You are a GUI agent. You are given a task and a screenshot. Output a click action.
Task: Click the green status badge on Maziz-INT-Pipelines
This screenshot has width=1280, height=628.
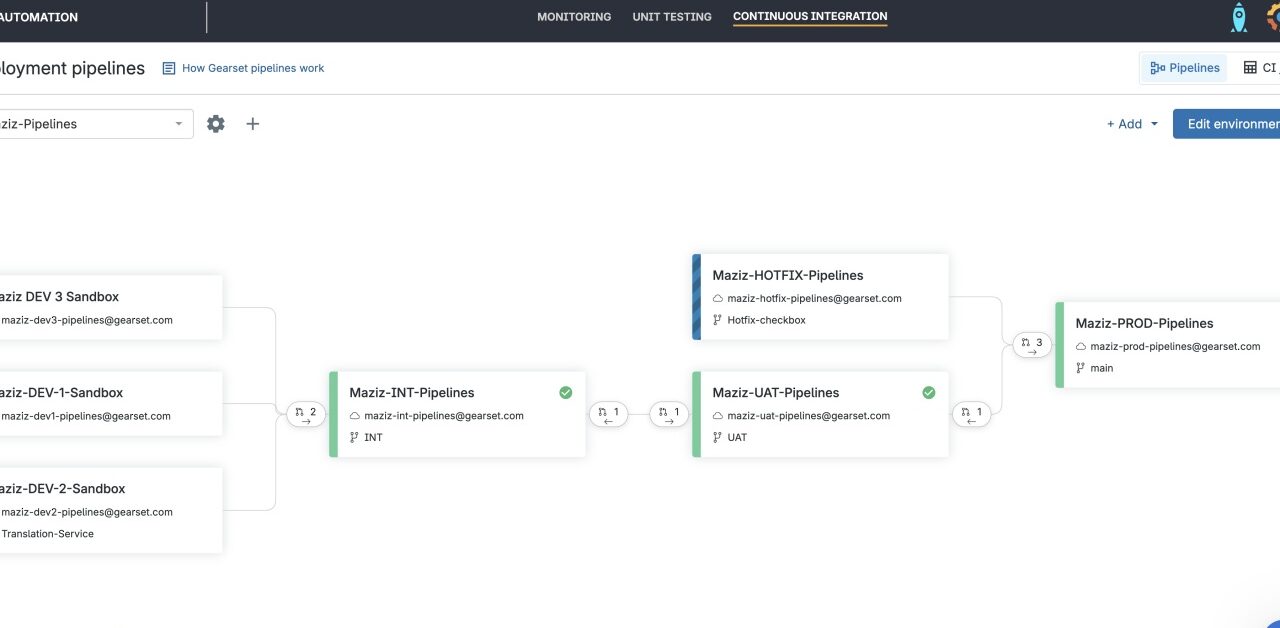(565, 392)
